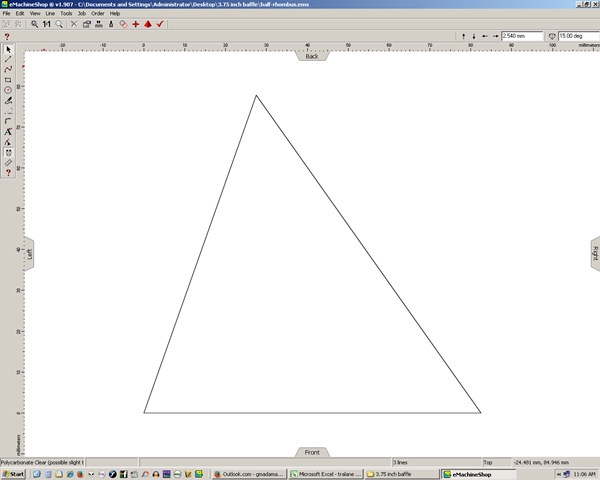Click the overlapping red shapes toolbar icon

[123, 24]
